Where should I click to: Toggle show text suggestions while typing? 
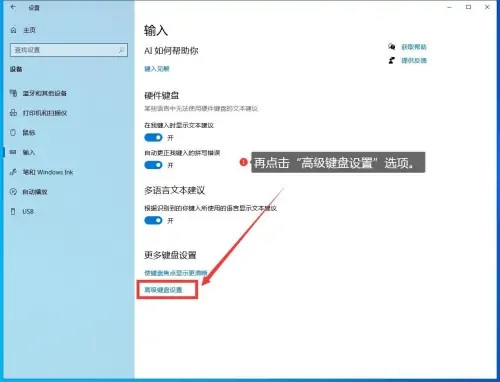pos(153,138)
